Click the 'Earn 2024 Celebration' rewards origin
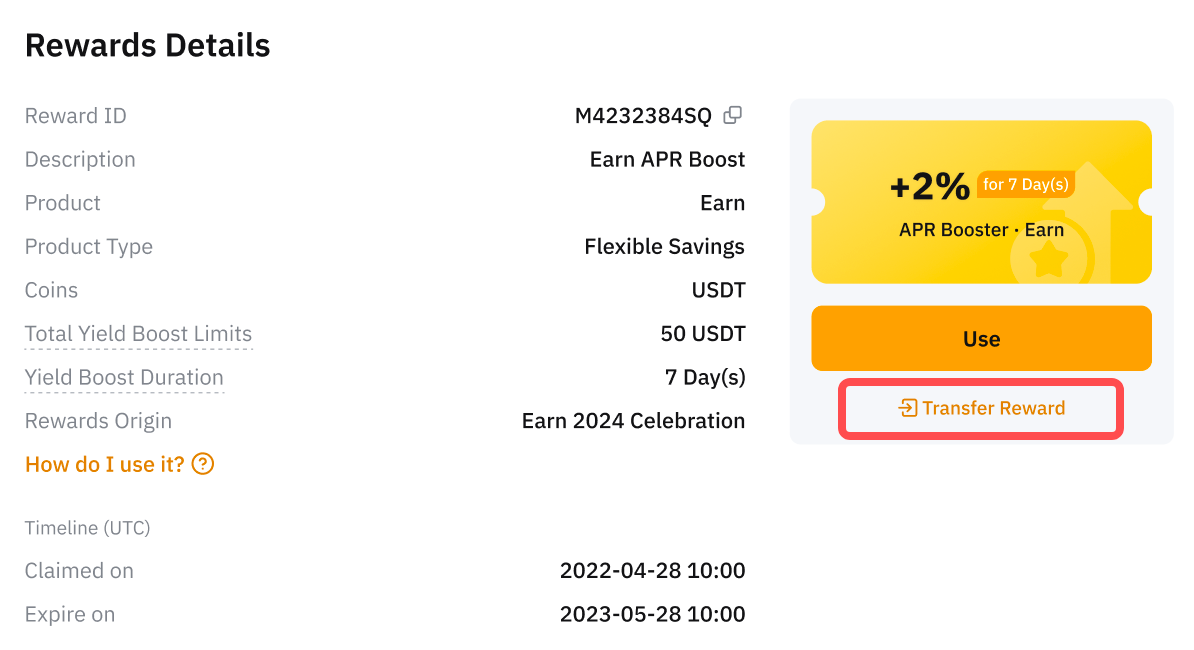 (x=633, y=421)
